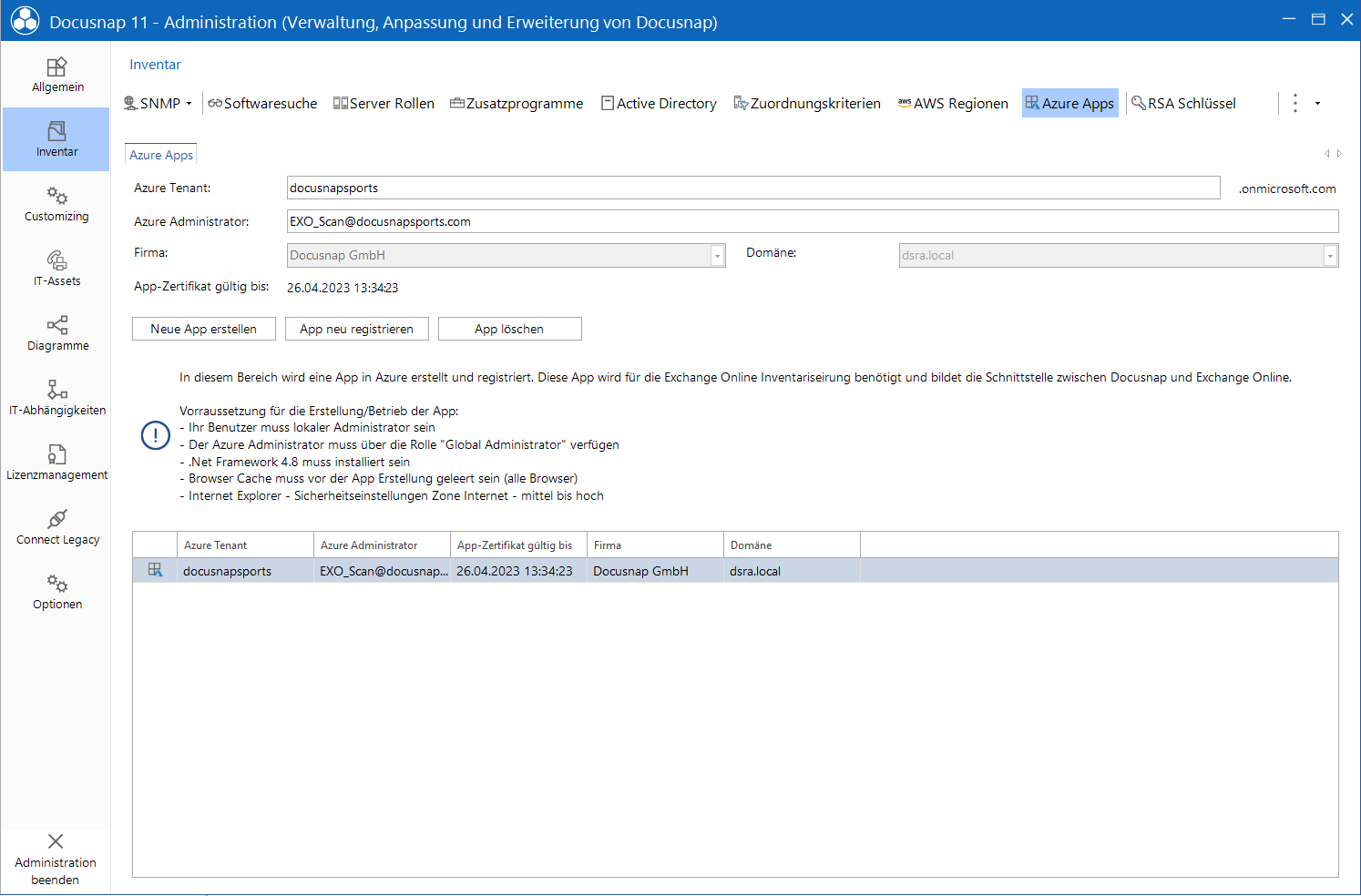Open Zuordnungskriterien toolbar item
The width and height of the screenshot is (1361, 896).
pyautogui.click(x=807, y=103)
